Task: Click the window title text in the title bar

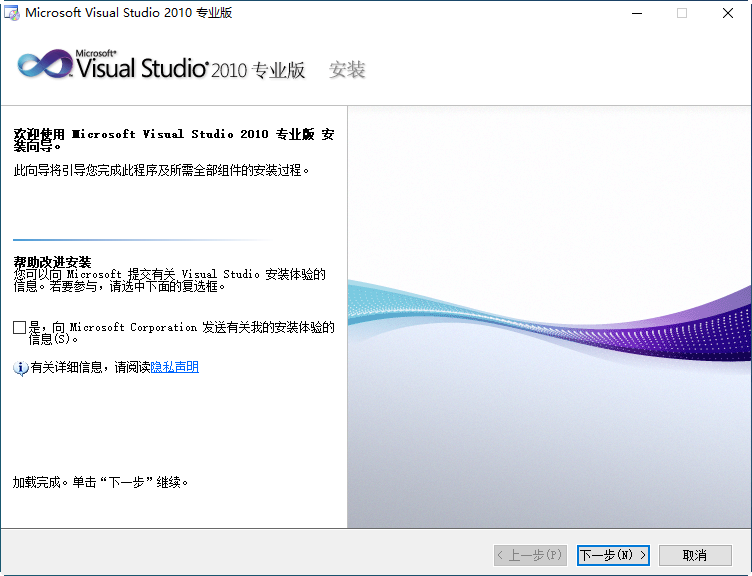Action: [x=129, y=13]
